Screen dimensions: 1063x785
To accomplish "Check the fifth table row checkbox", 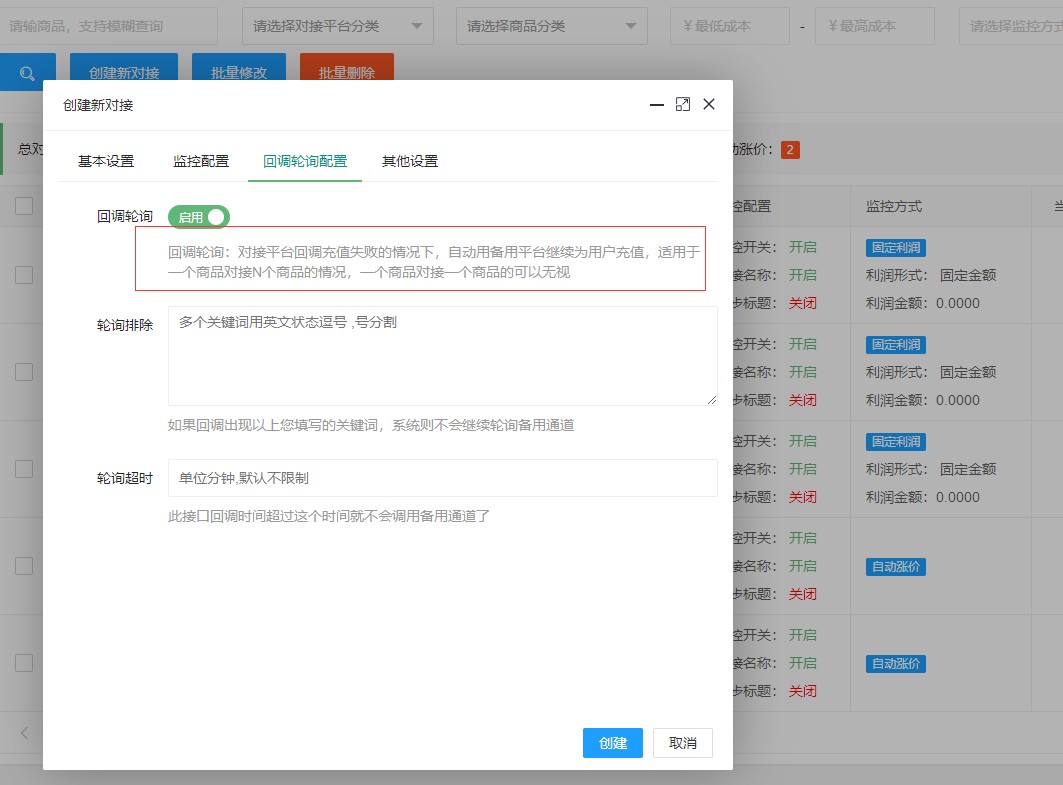I will click(x=24, y=663).
